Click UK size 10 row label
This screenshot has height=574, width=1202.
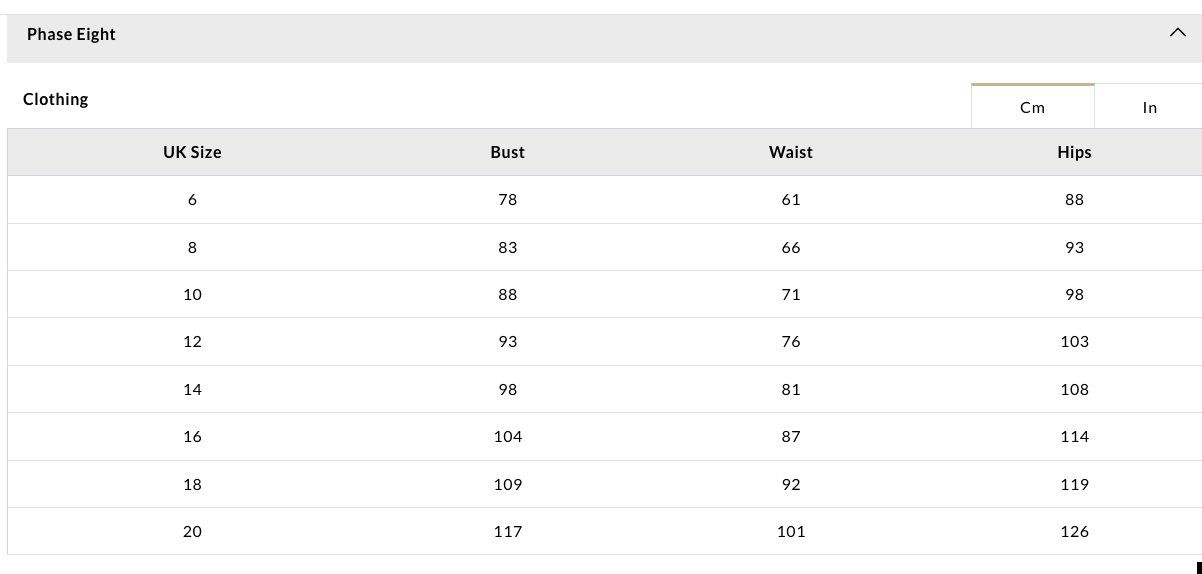(x=192, y=294)
